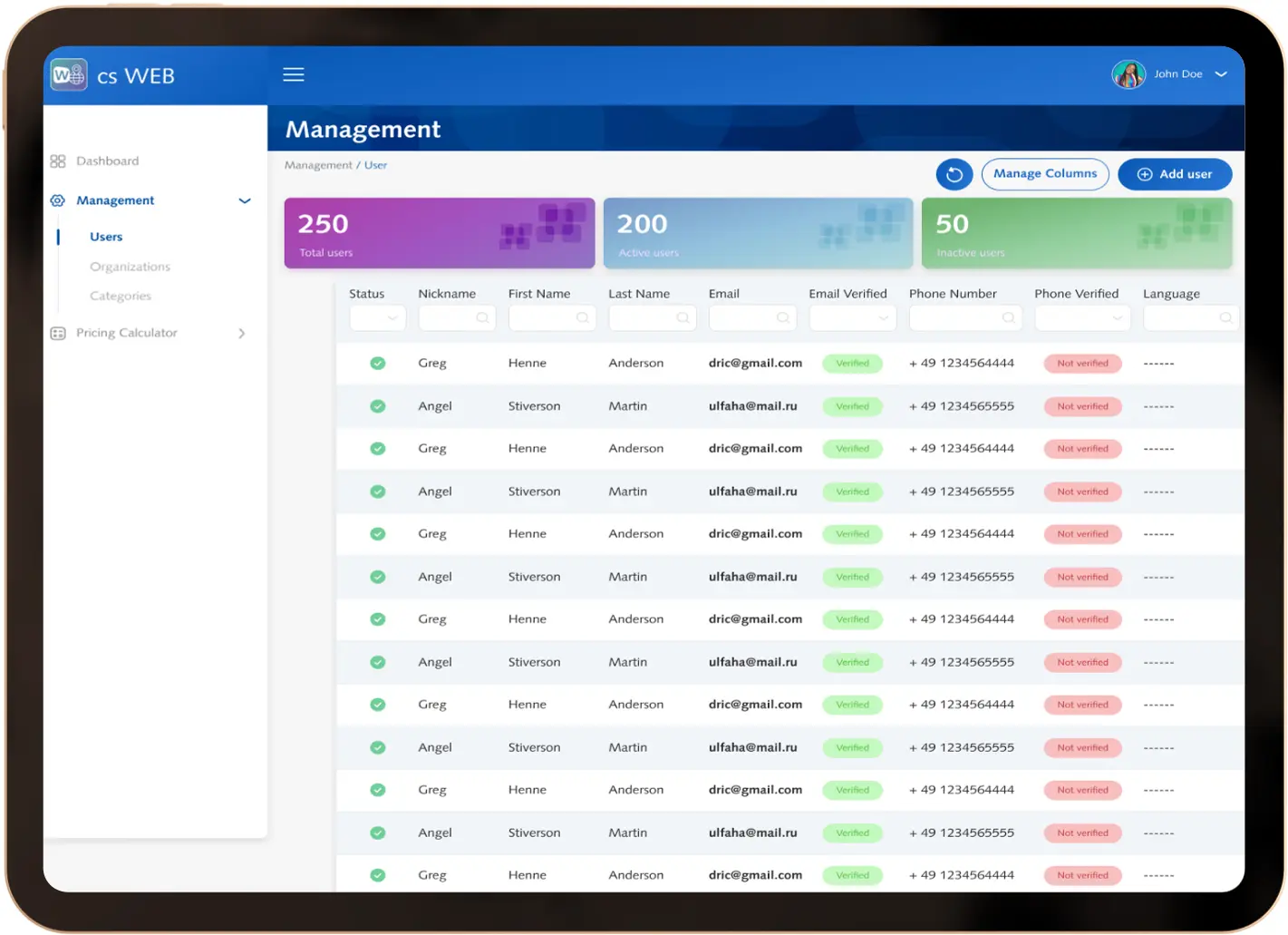
Task: Click the Add user button
Action: point(1175,174)
